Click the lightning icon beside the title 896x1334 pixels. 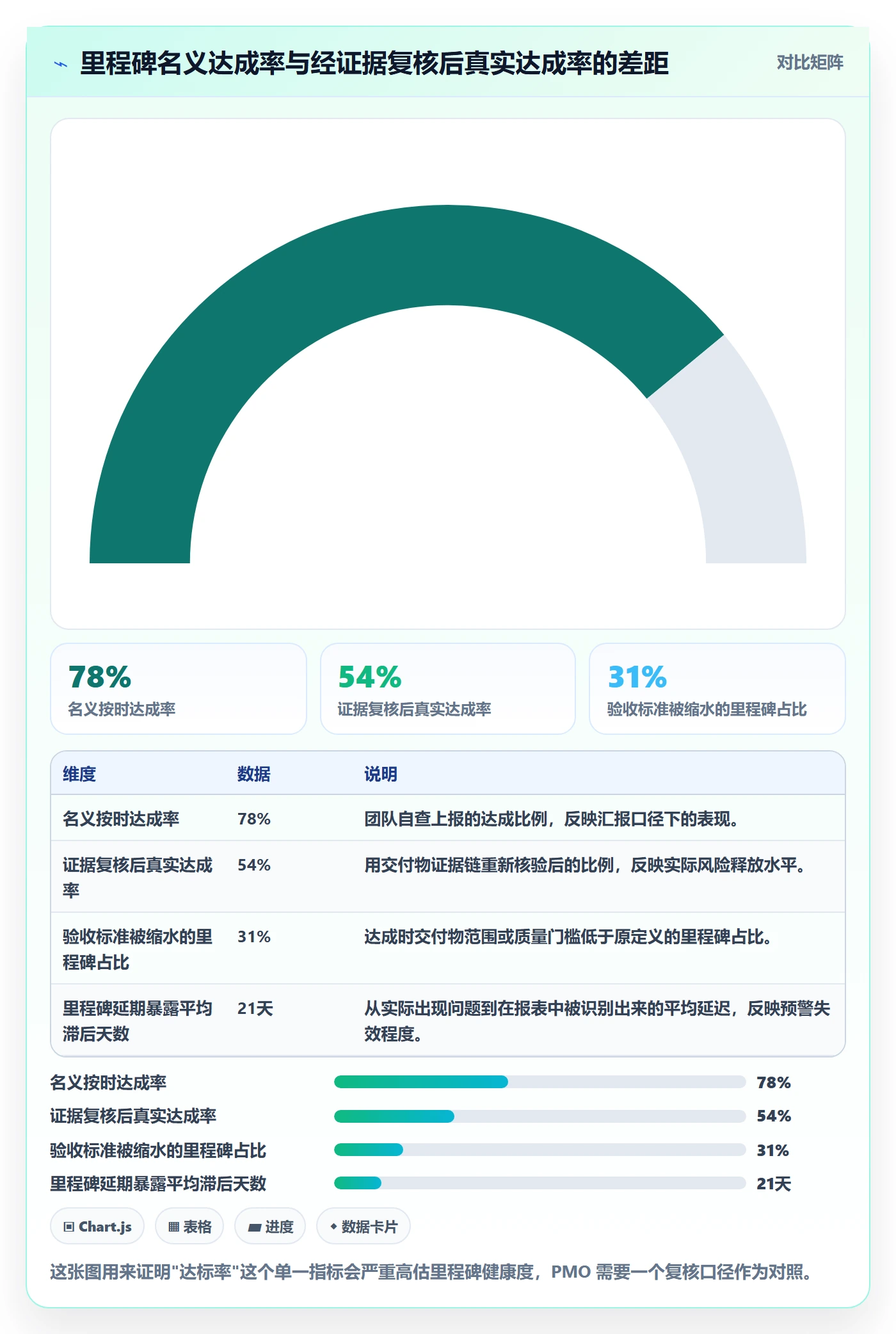pos(61,64)
